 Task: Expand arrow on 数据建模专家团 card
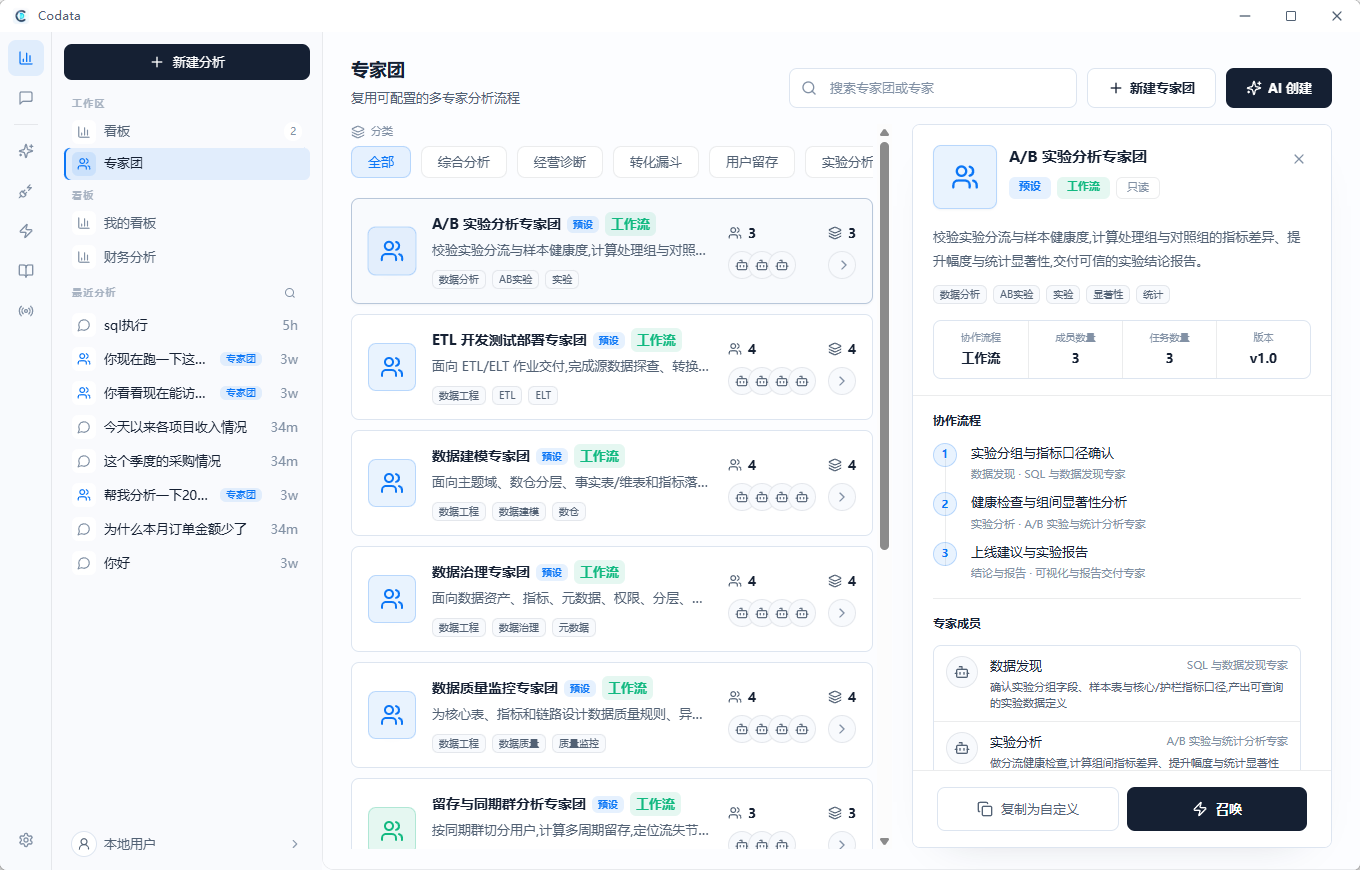(842, 497)
